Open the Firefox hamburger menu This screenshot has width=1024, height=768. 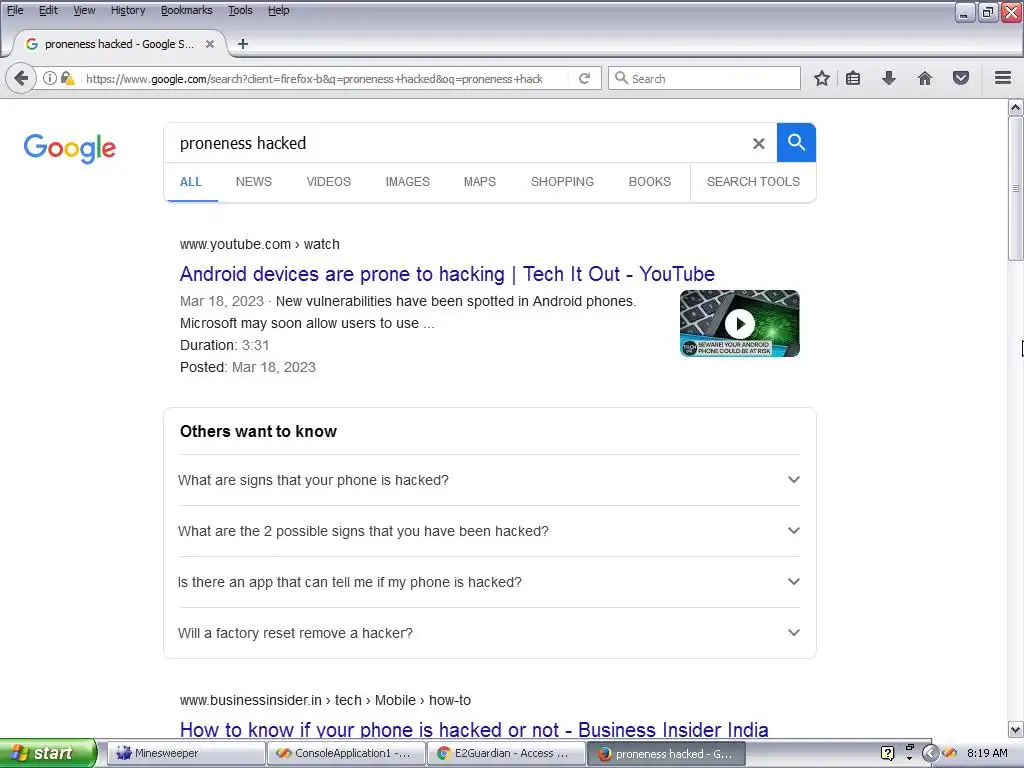pyautogui.click(x=1003, y=78)
